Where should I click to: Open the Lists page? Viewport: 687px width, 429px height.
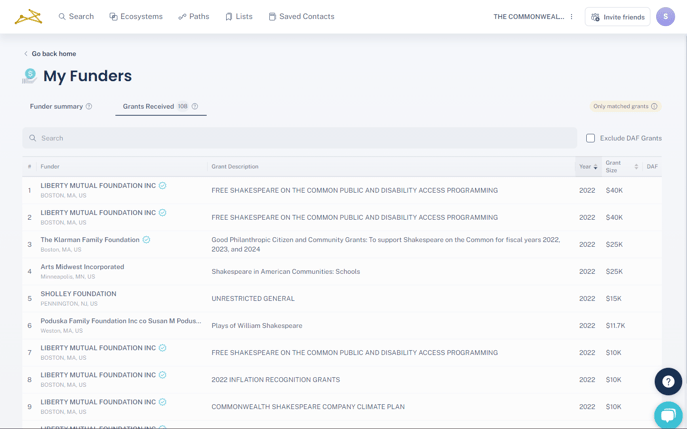coord(239,17)
